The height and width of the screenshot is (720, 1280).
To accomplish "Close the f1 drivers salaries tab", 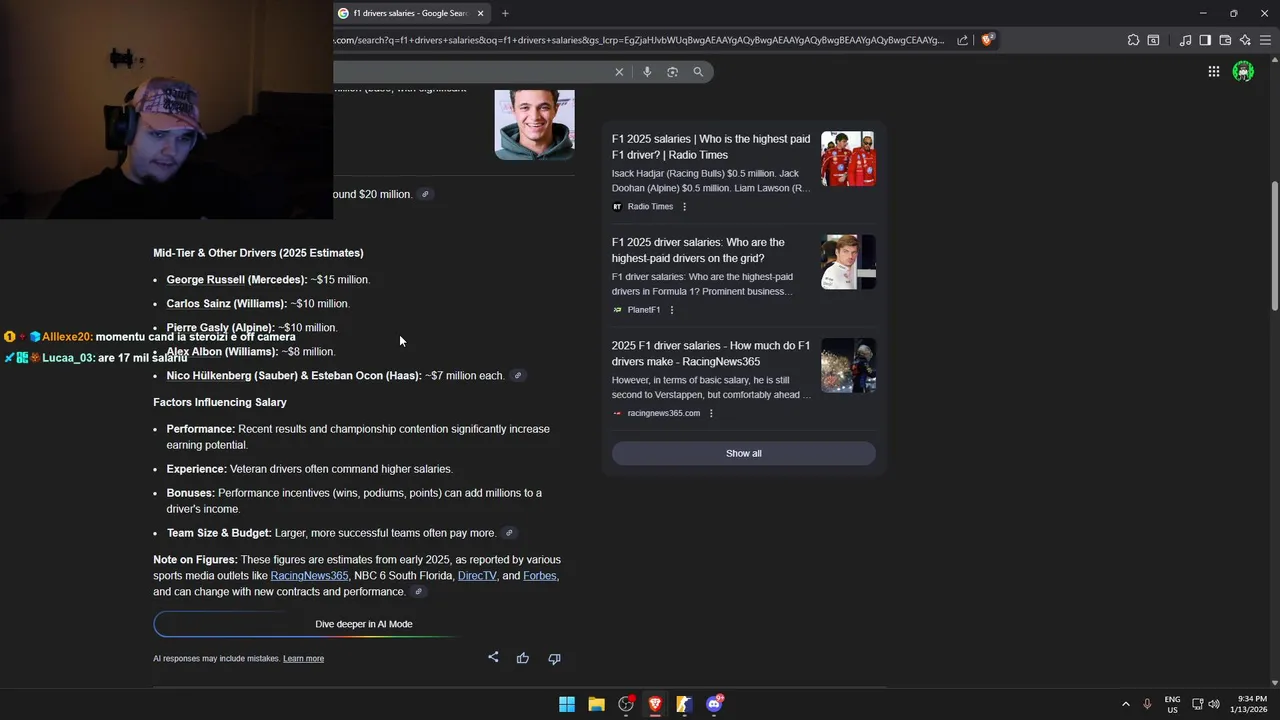I will (480, 13).
